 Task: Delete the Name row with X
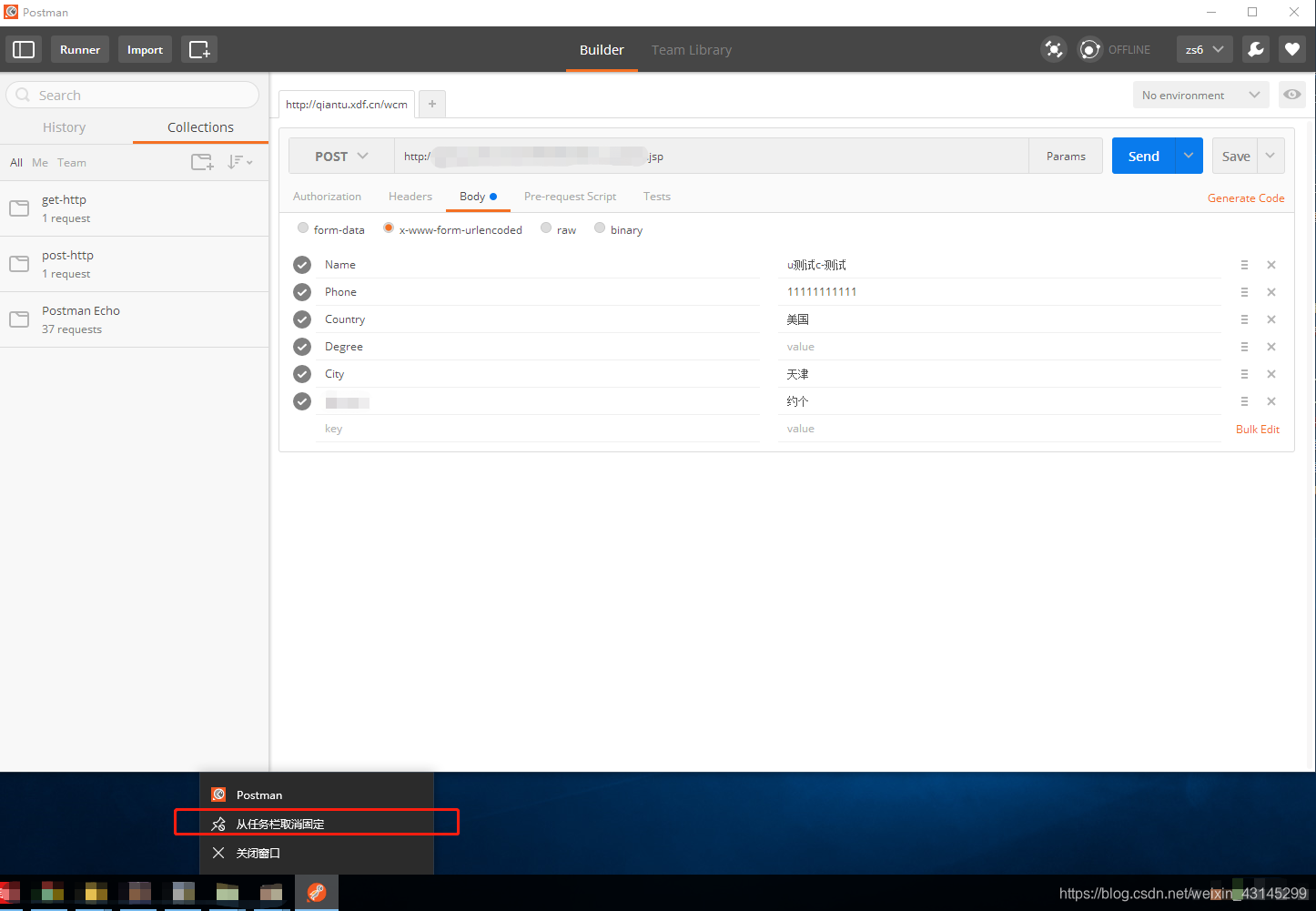tap(1271, 265)
